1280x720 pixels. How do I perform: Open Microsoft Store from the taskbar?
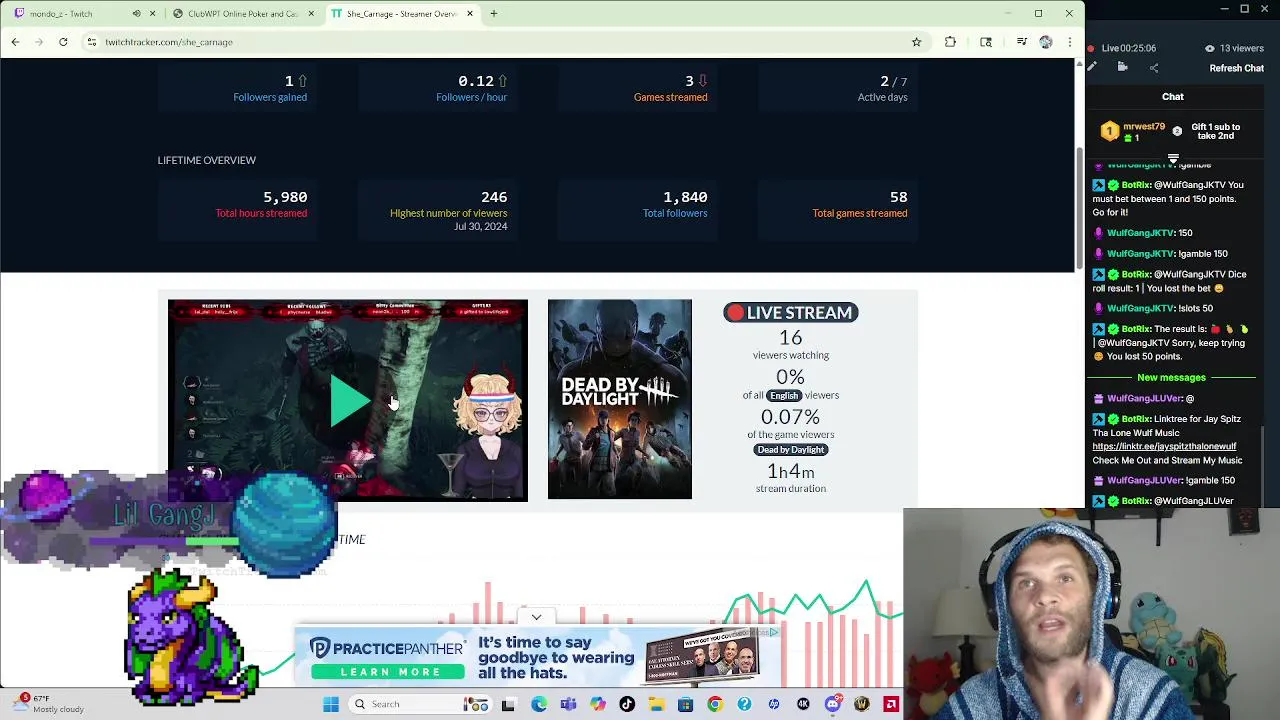[685, 704]
